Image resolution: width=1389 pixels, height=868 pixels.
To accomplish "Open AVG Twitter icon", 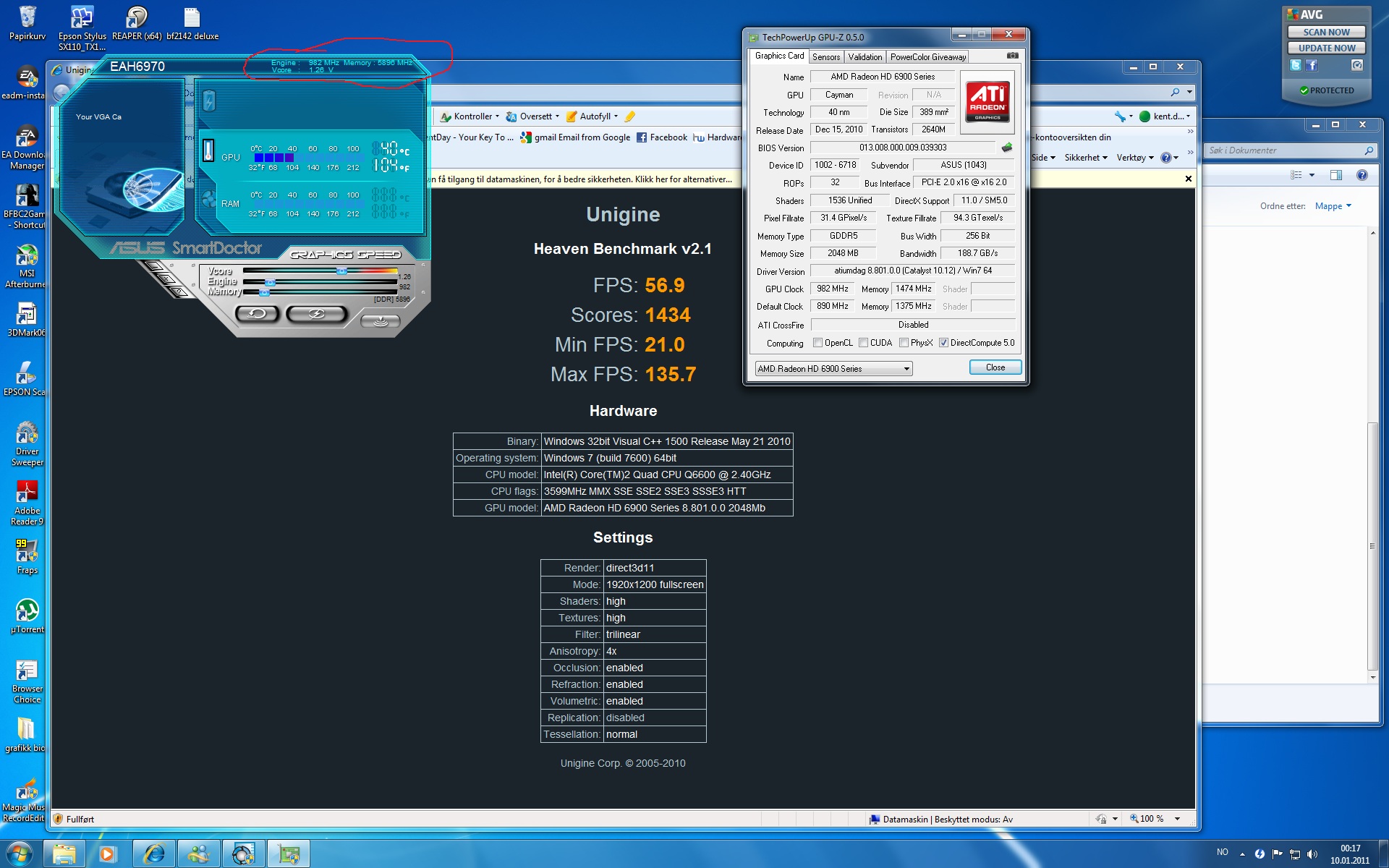I will 1295,65.
